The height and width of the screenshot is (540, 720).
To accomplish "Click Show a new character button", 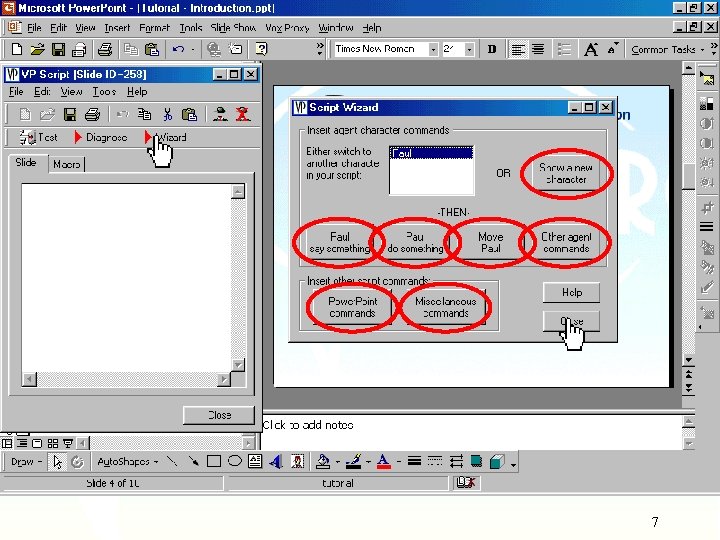I will pyautogui.click(x=566, y=174).
